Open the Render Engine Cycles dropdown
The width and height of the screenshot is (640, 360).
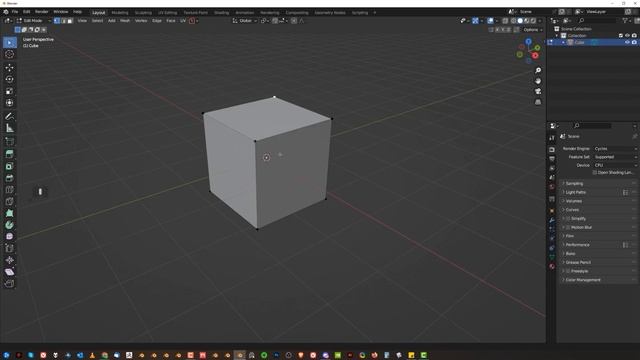point(615,149)
